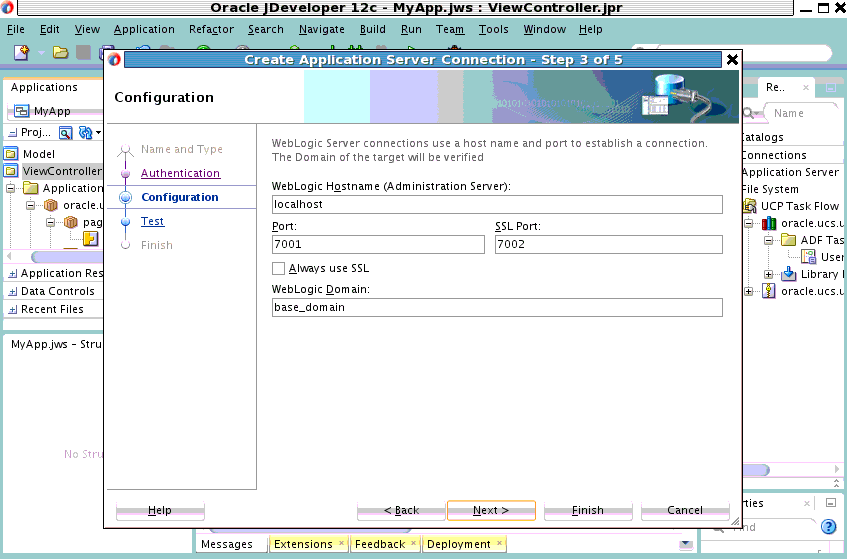Toggle the Always use SSL checkbox
Image resolution: width=847 pixels, height=559 pixels.
tap(278, 268)
